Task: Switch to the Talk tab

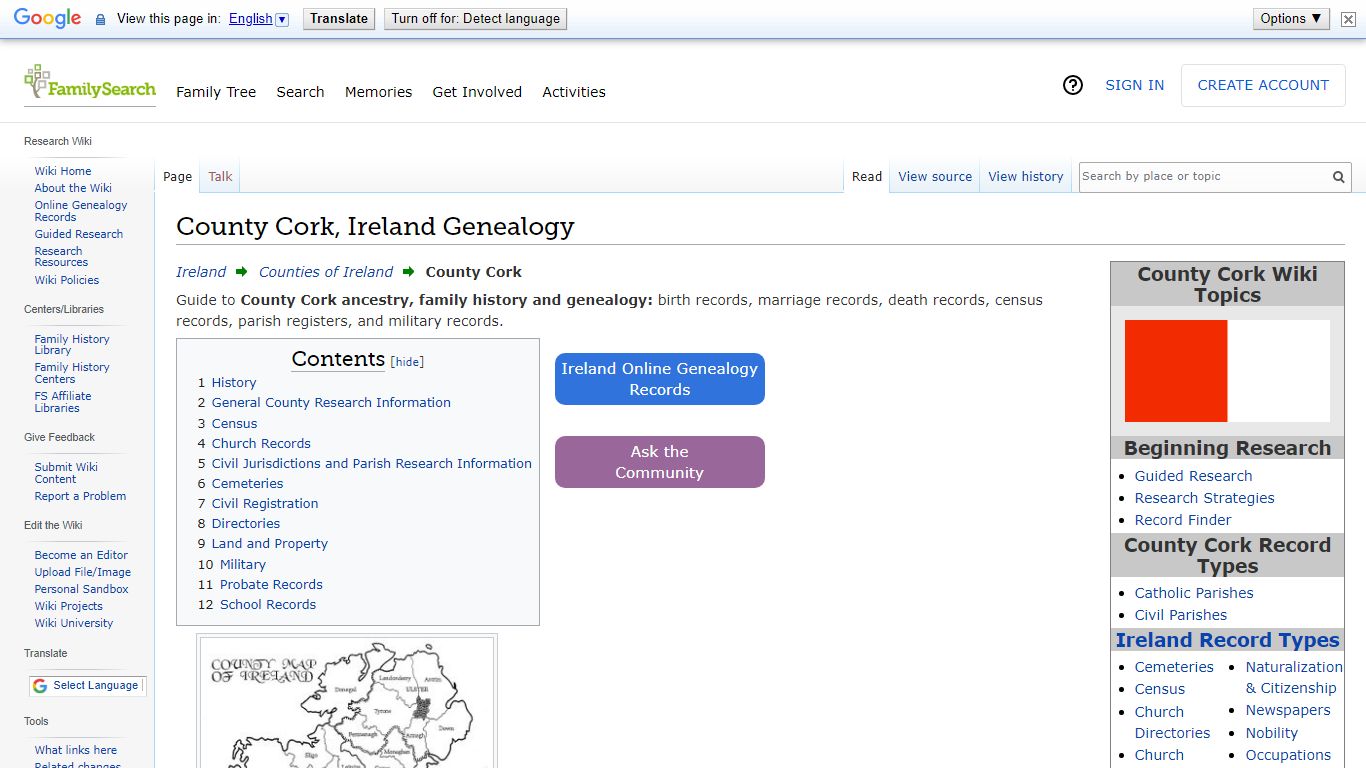Action: point(220,177)
